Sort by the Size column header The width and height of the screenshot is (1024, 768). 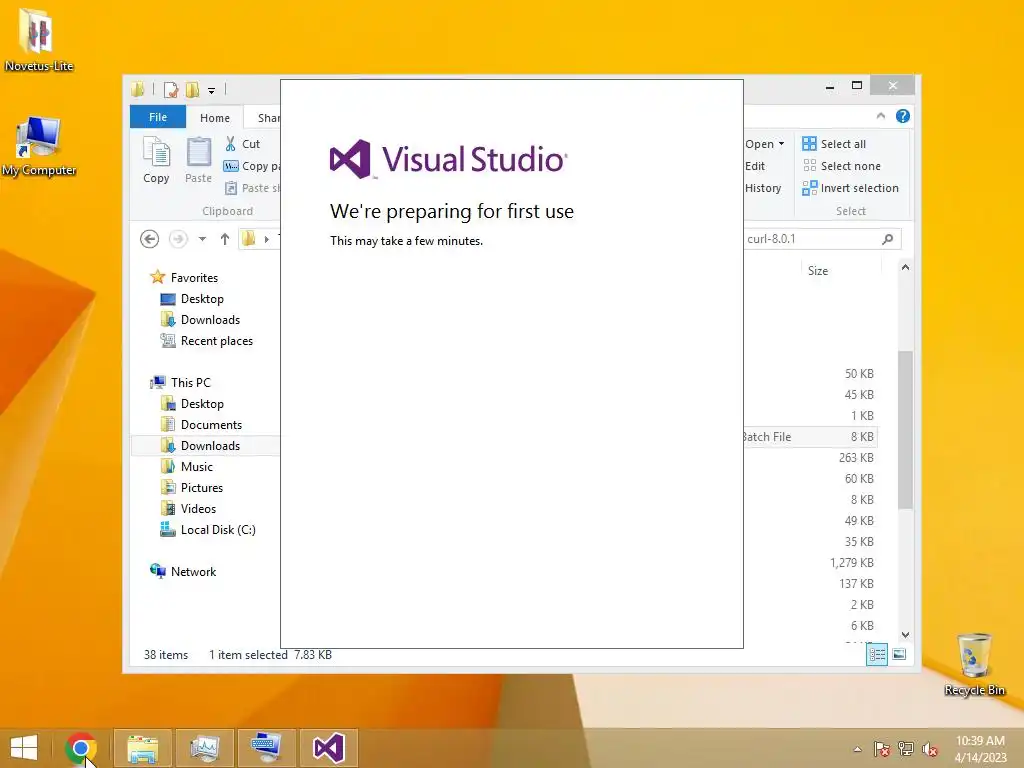coord(818,270)
